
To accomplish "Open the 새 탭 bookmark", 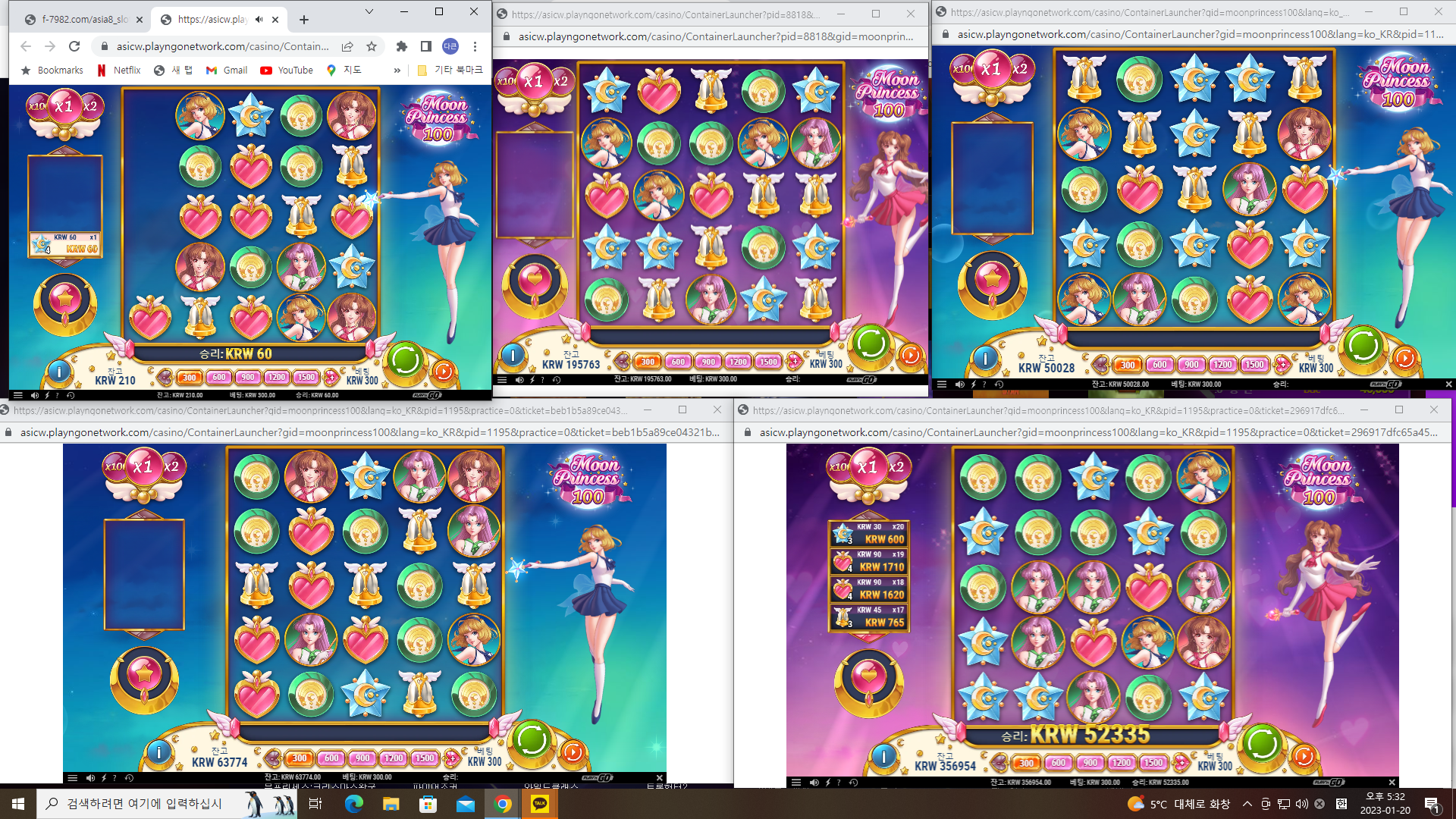I will coord(173,70).
